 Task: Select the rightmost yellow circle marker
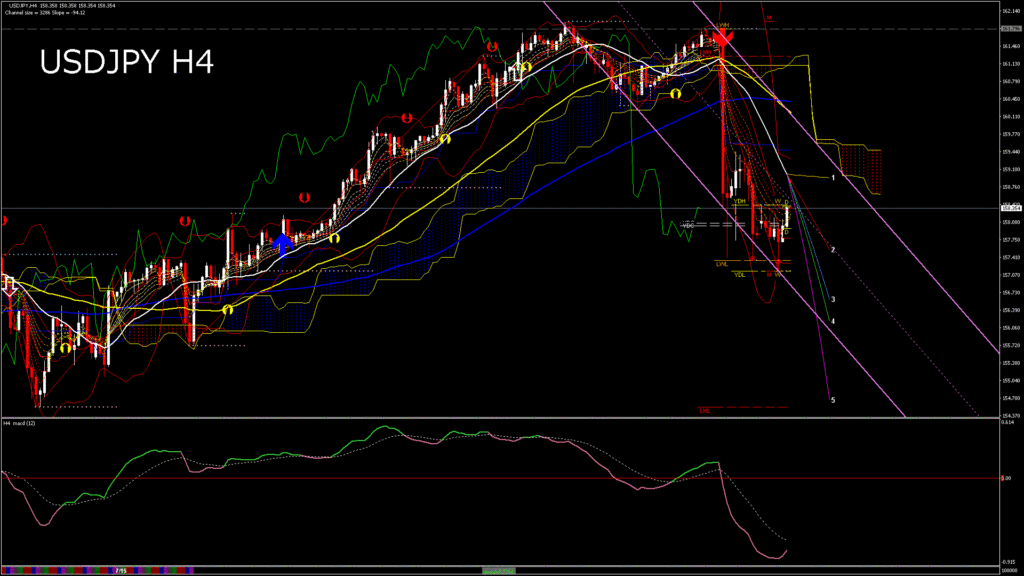coord(676,93)
